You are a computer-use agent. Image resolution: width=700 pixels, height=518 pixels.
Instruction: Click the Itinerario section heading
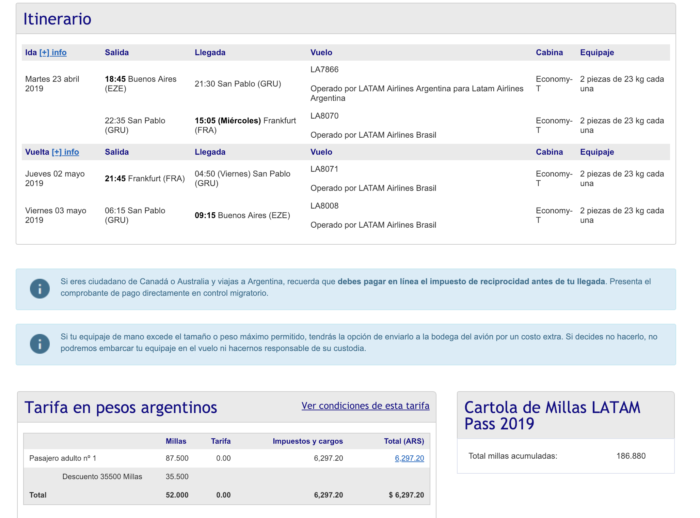point(57,19)
